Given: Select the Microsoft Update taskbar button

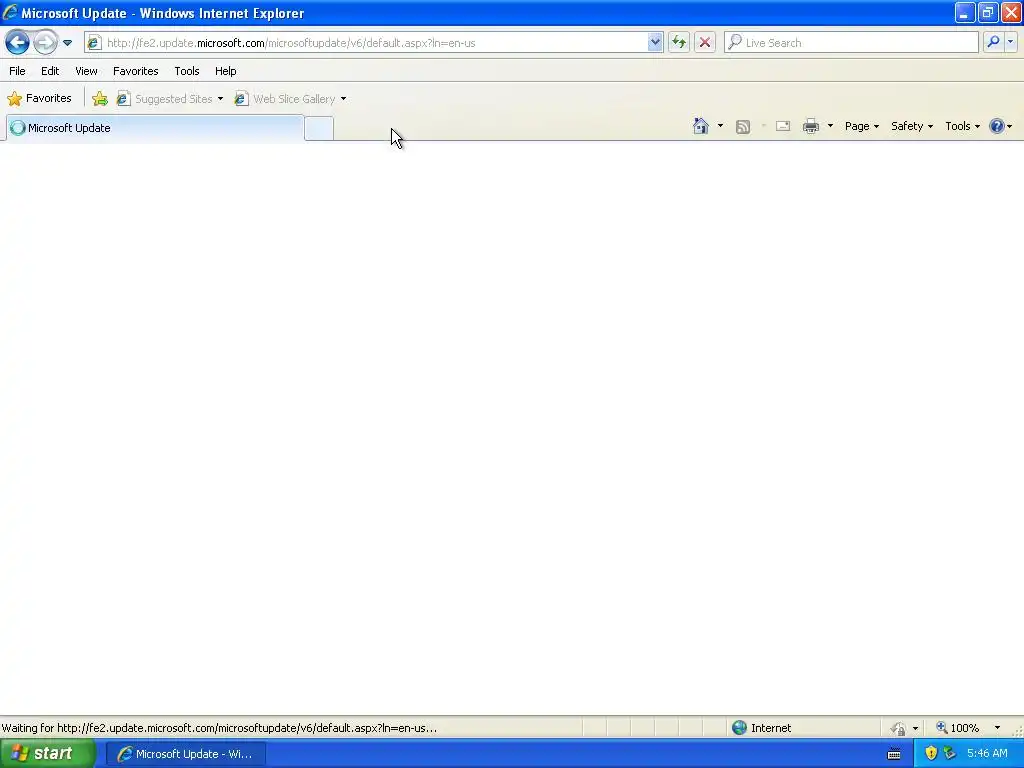Looking at the screenshot, I should 185,754.
